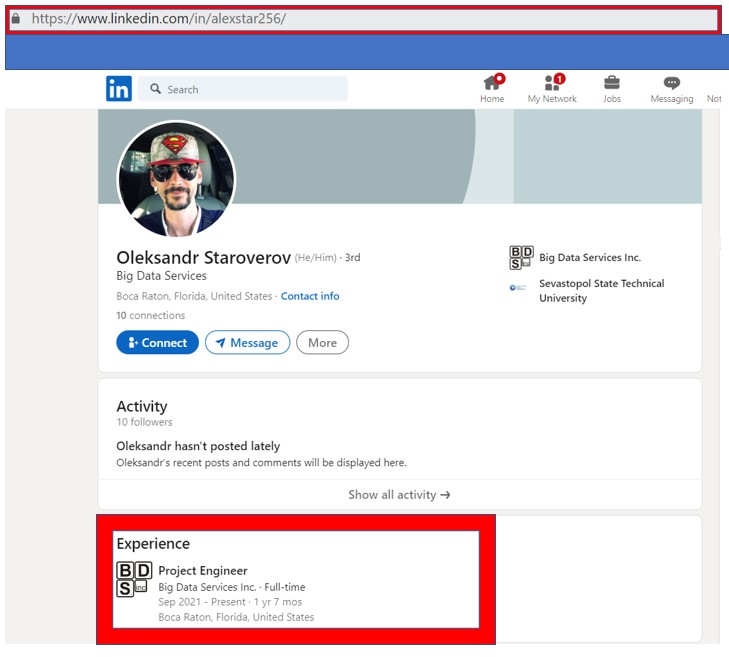This screenshot has height=657, width=729.
Task: Click the Project Engineer job title
Action: click(203, 571)
